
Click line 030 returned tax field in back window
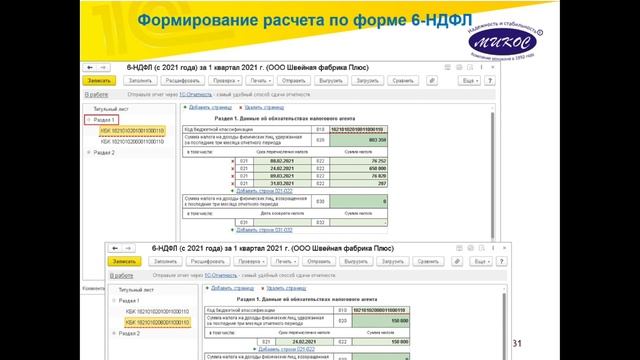pos(358,201)
